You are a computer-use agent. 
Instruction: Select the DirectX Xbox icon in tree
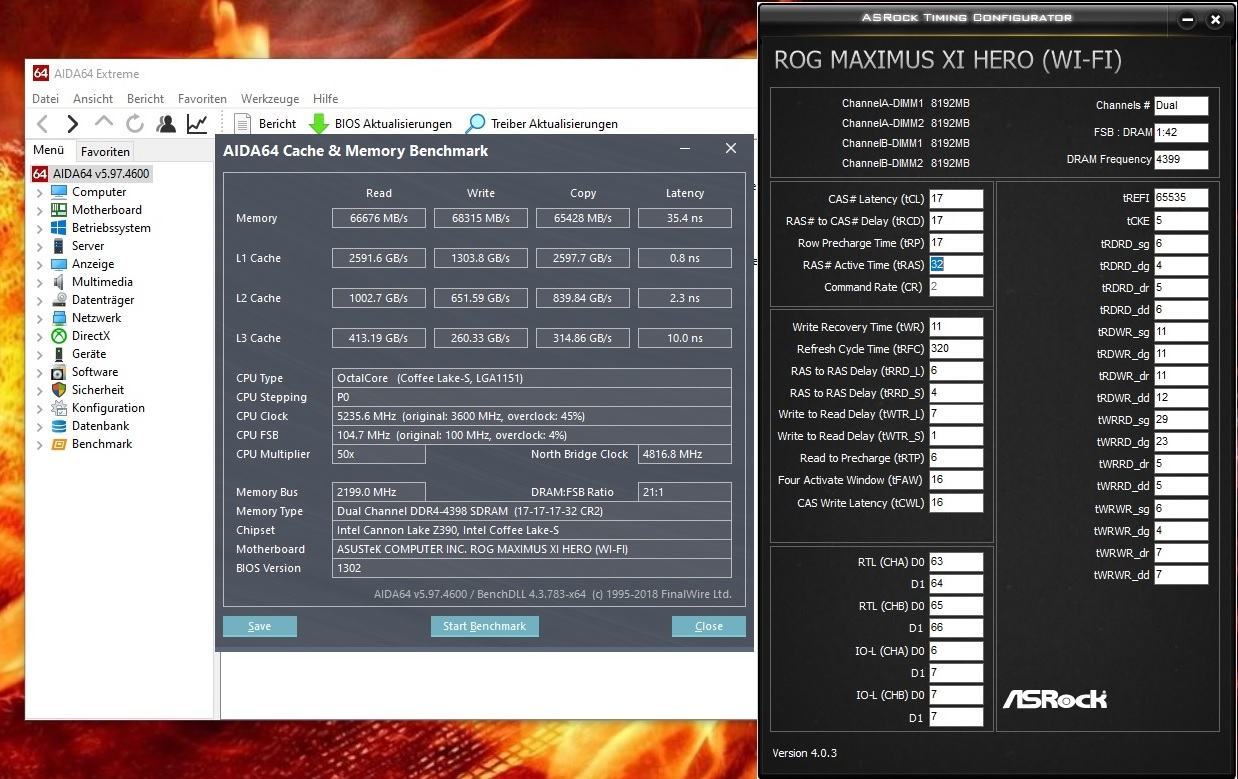tap(59, 336)
